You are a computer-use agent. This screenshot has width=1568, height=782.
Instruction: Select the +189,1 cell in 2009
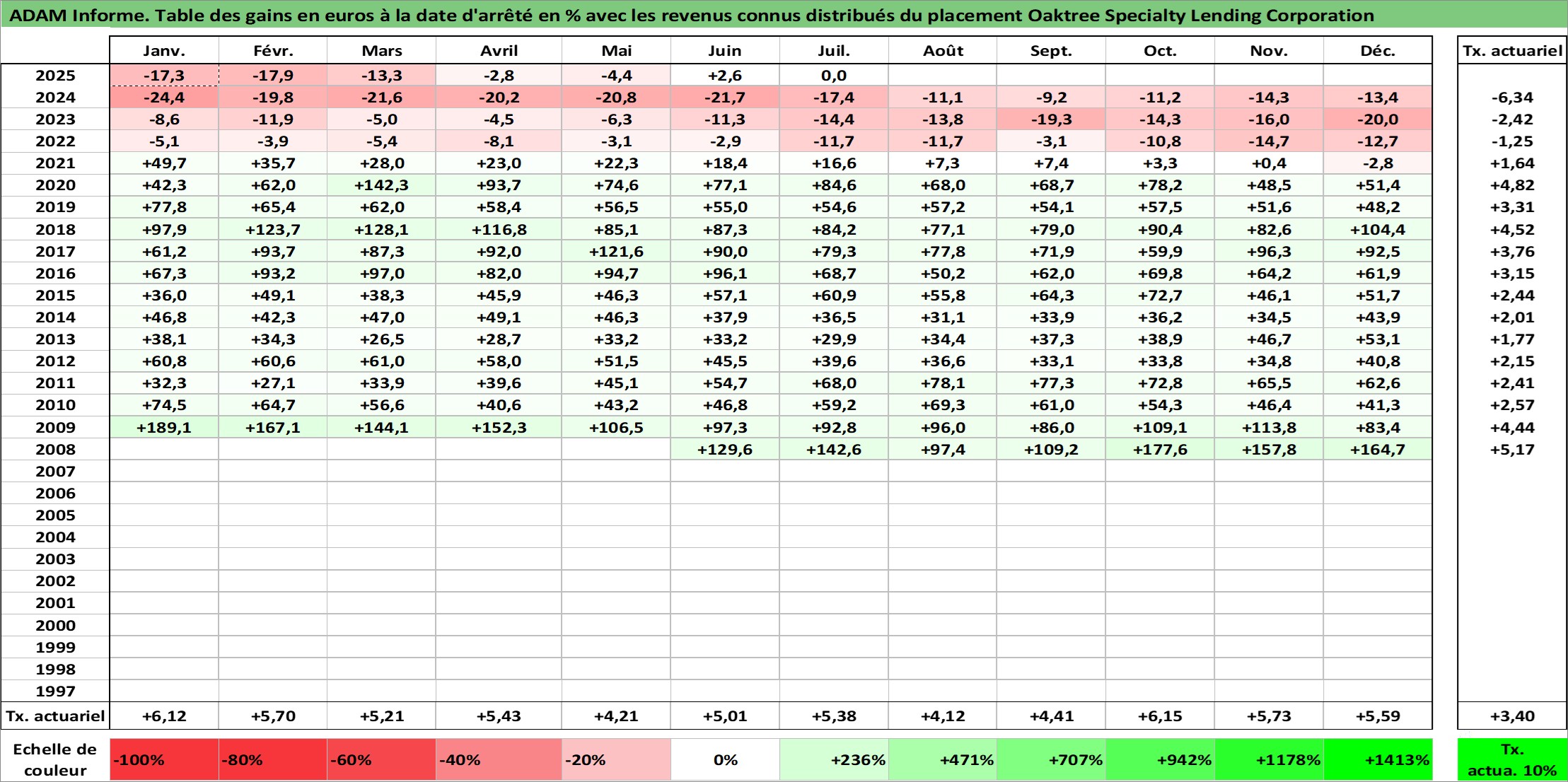point(164,427)
